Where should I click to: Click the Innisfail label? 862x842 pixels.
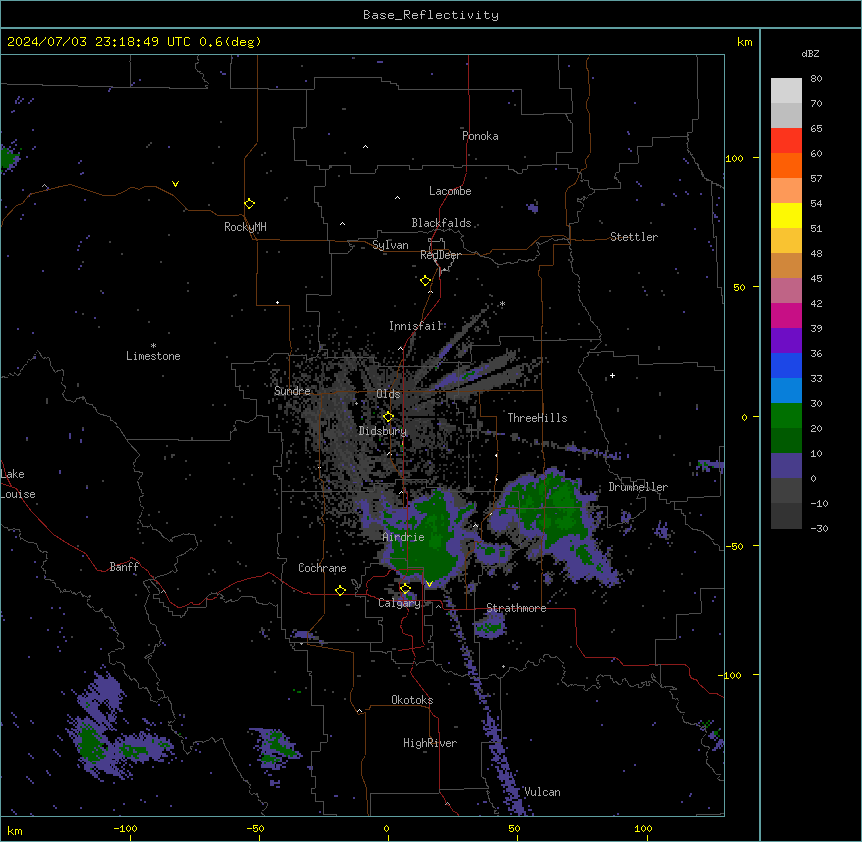tap(415, 326)
